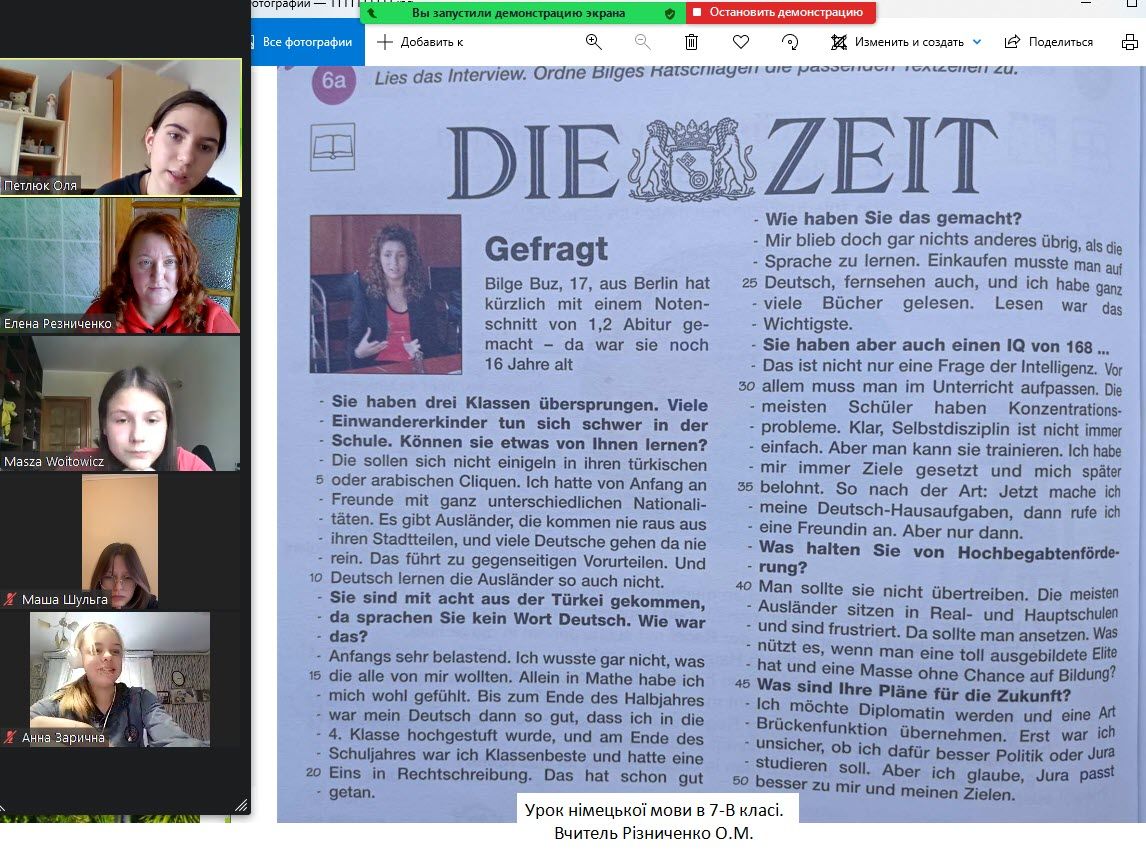Delete the photo with trash icon
The image size is (1146, 851).
691,42
